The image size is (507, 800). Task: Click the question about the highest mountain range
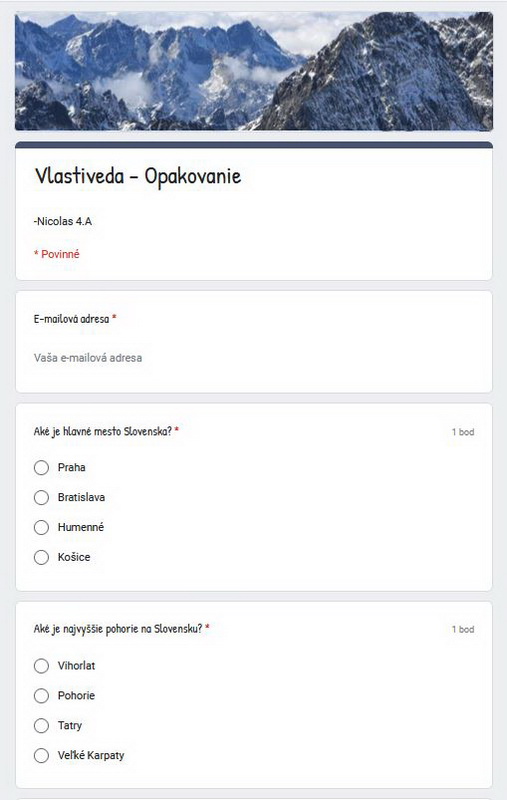118,629
